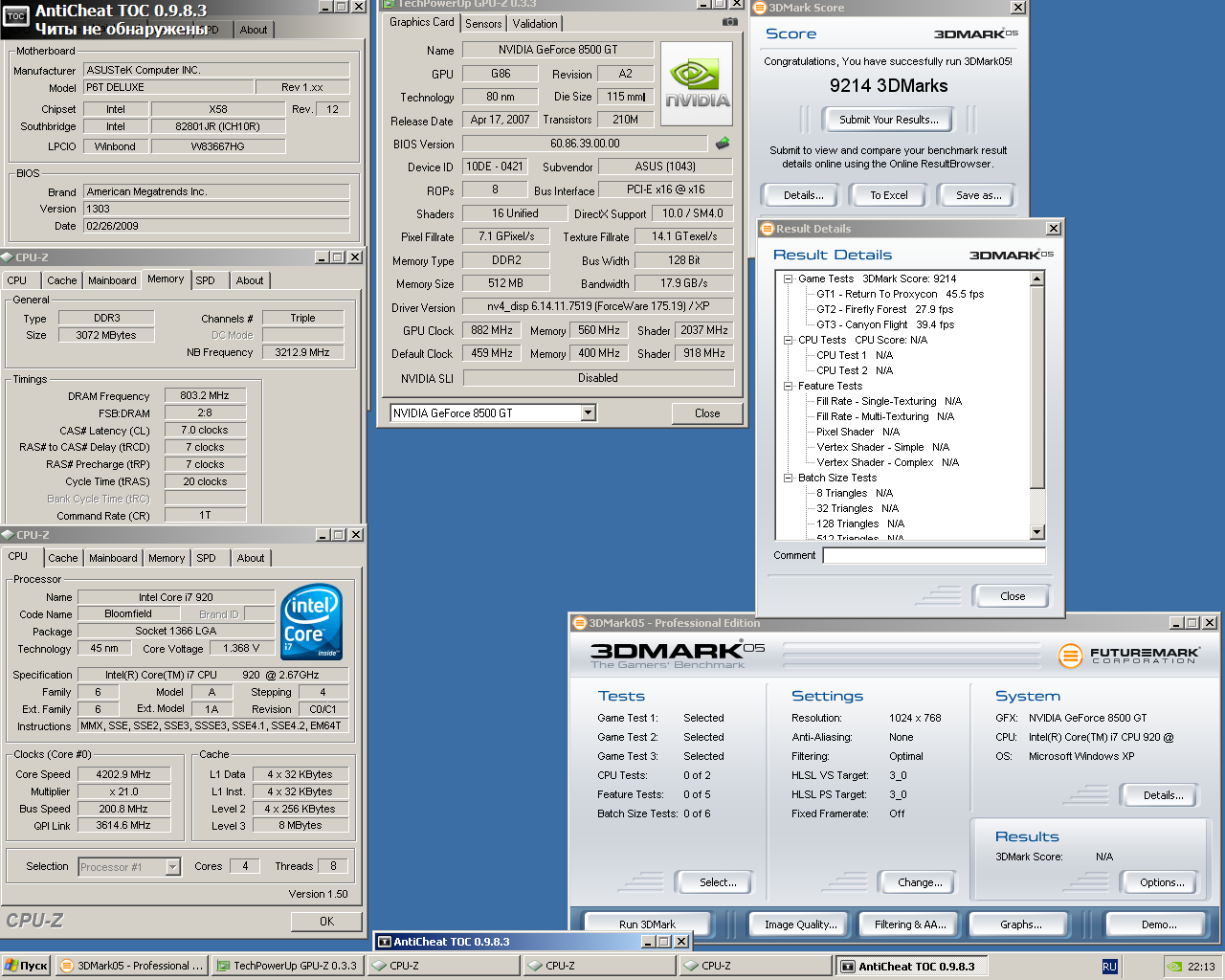Click the Change settings button in 3DMark05
1225x980 pixels.
919,882
